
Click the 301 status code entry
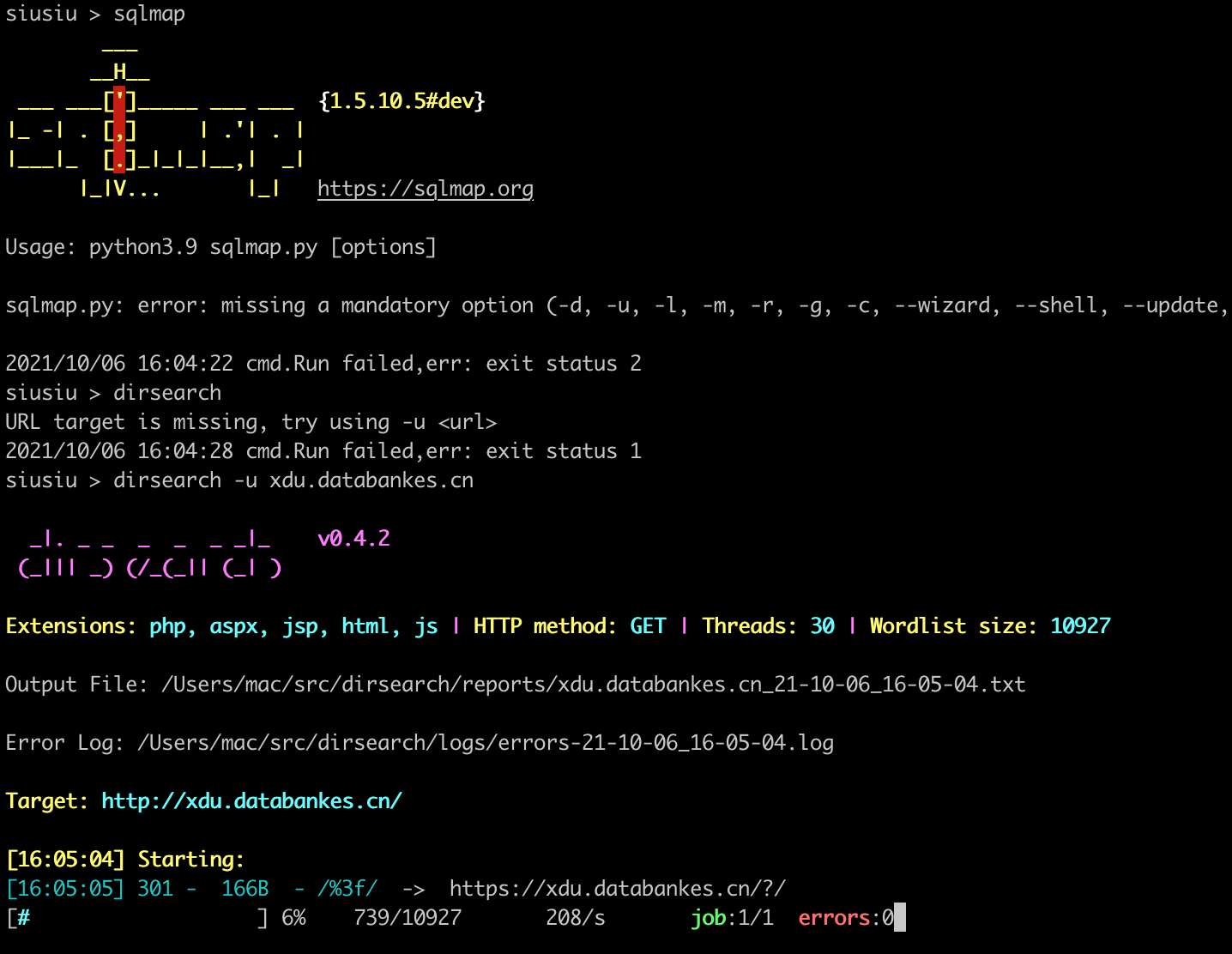point(156,888)
